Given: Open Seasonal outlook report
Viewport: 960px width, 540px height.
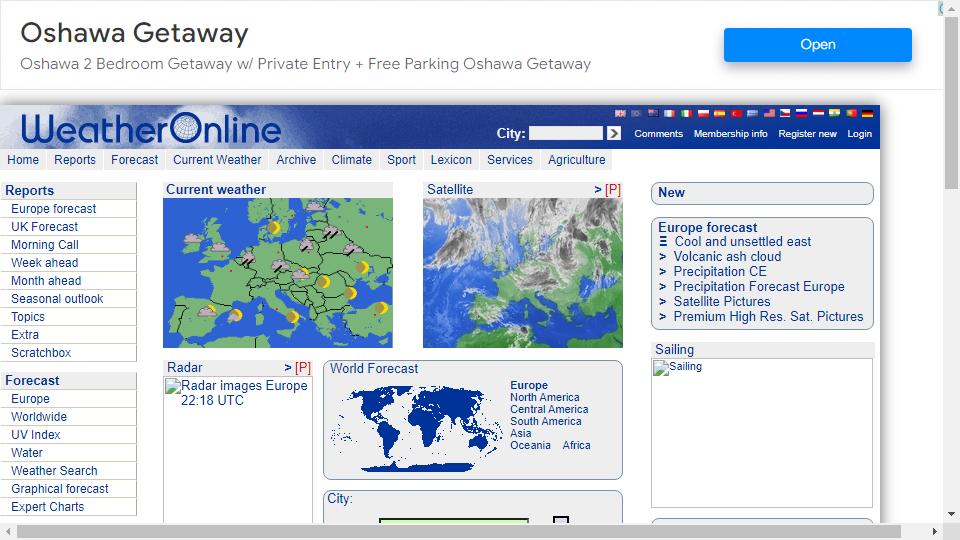Looking at the screenshot, I should coord(57,299).
